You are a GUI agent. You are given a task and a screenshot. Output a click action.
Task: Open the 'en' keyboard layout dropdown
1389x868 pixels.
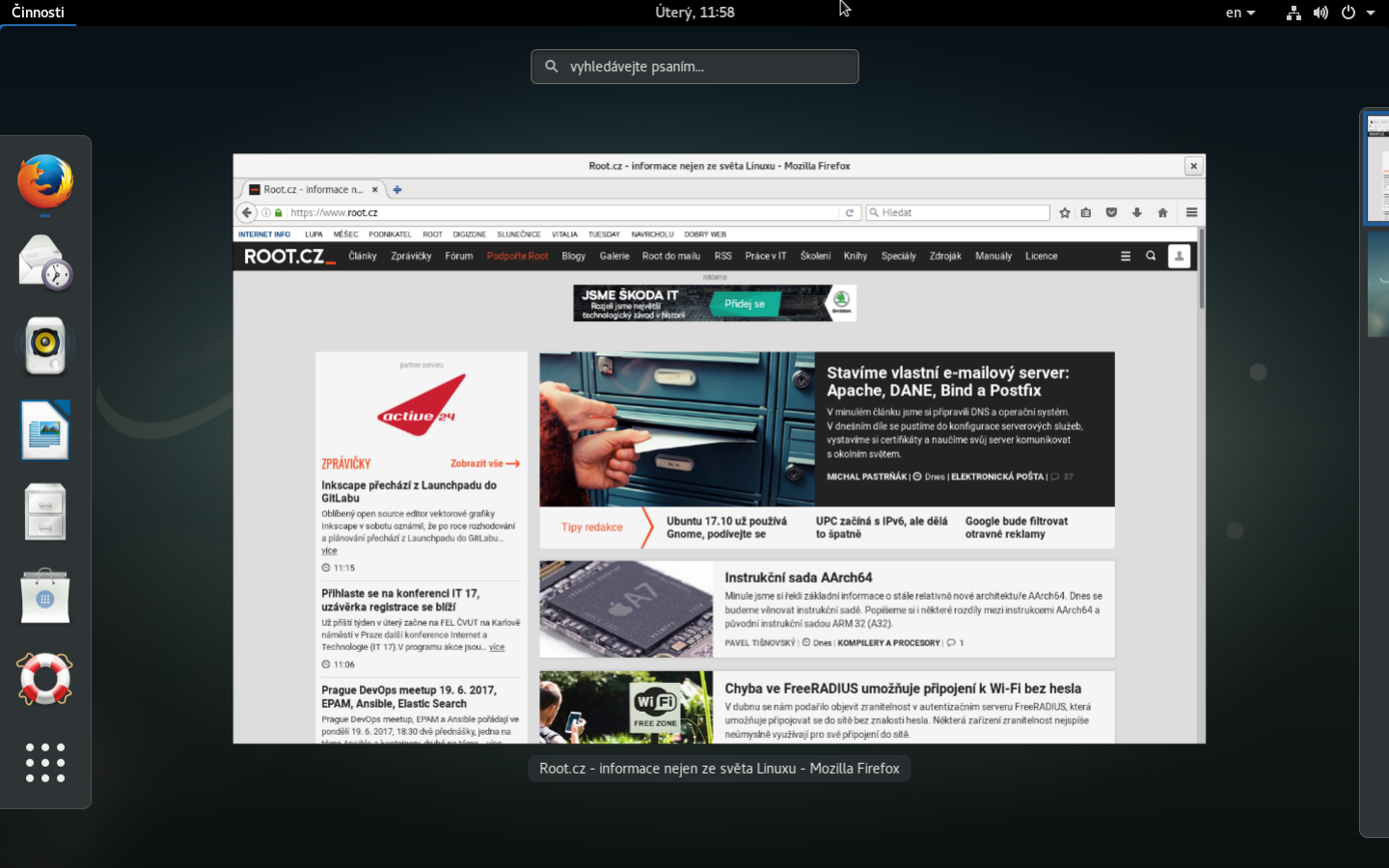[x=1240, y=13]
